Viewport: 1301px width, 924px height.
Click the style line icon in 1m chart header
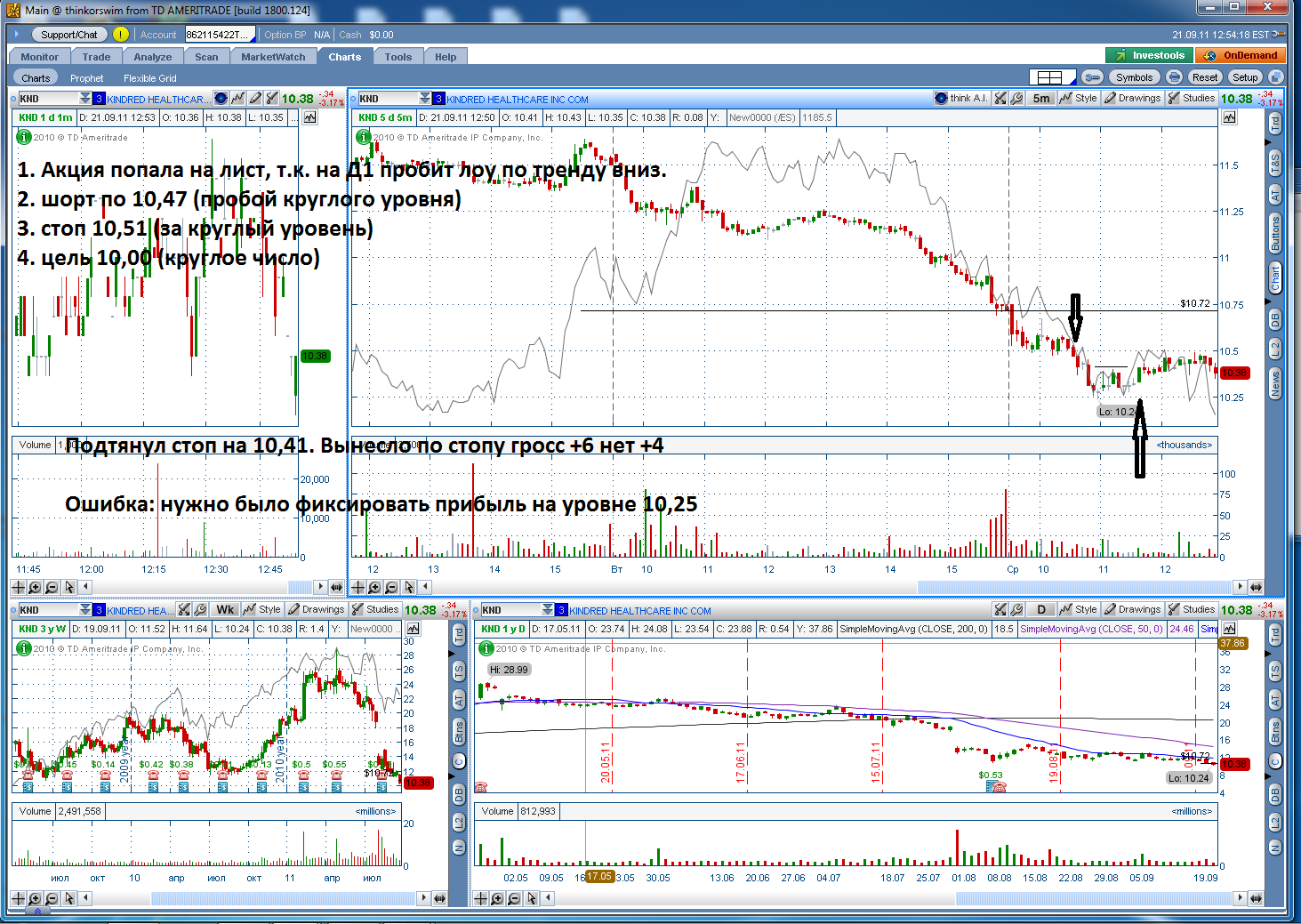(237, 98)
